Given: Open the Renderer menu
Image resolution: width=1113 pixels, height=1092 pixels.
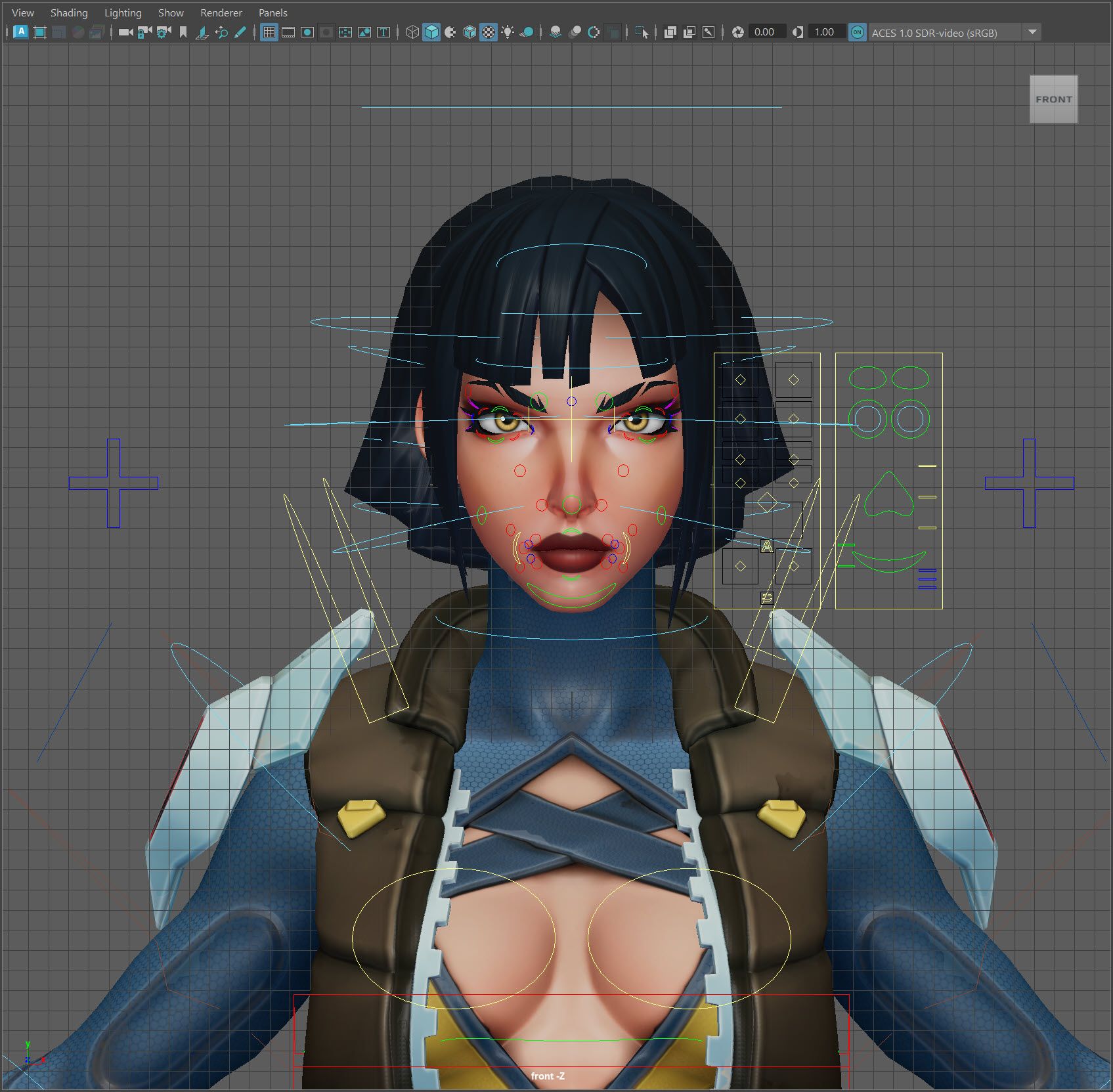Looking at the screenshot, I should [x=221, y=12].
